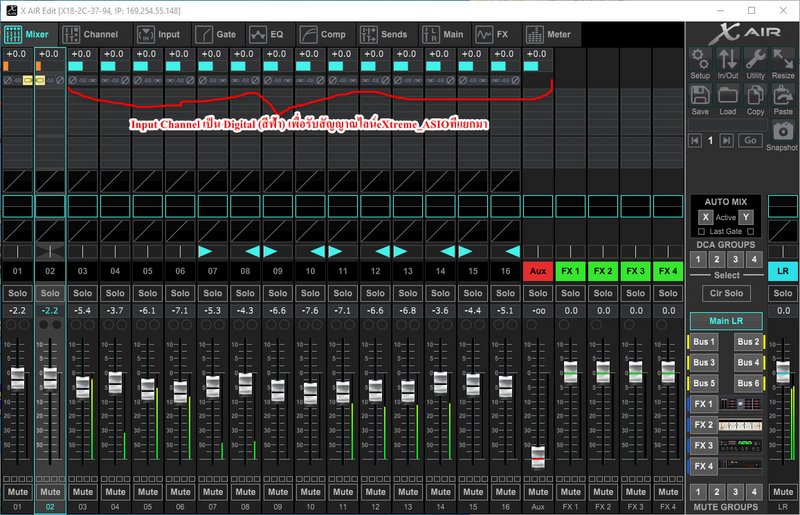Open FX 4 effect thumbnail
Viewport: 800px width, 515px height.
pyautogui.click(x=740, y=466)
